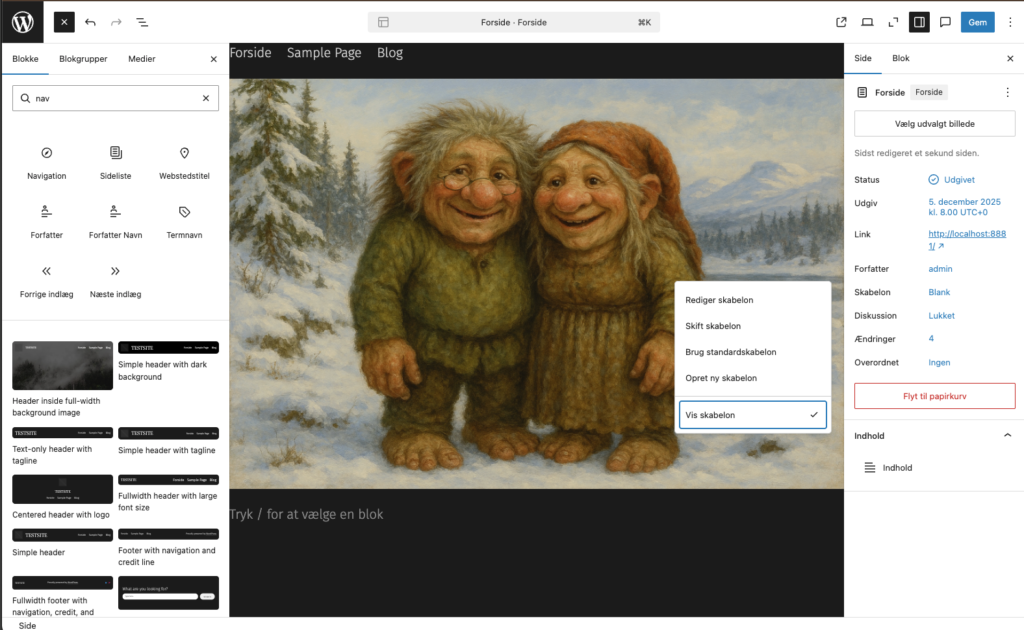The width and height of the screenshot is (1024, 630).
Task: Insert the Sideliste block
Action: [116, 163]
